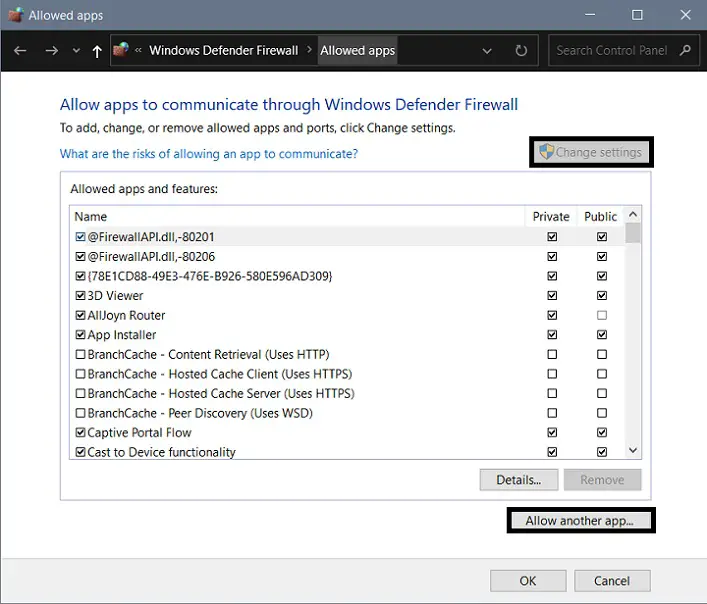This screenshot has height=604, width=707.
Task: Click the search magnifier icon
Action: (685, 50)
